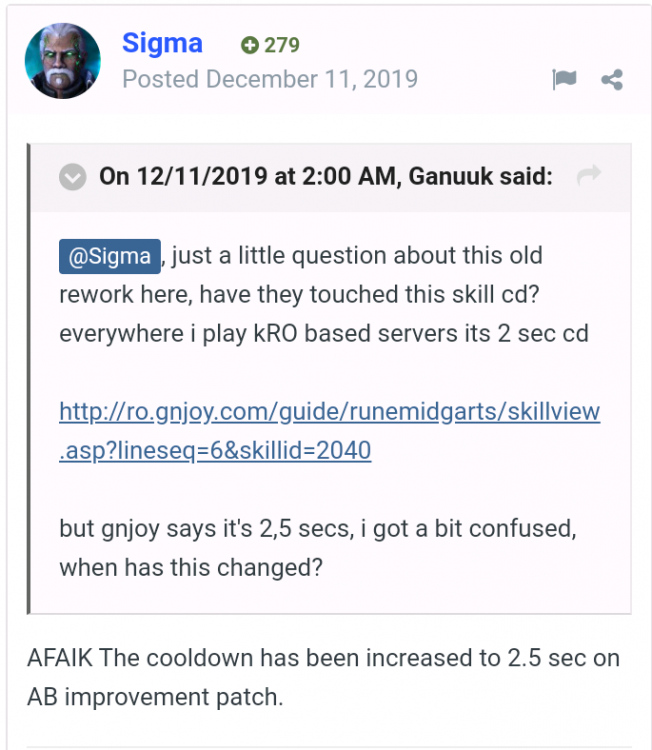Image resolution: width=652 pixels, height=750 pixels.
Task: Jump to quoted post via arrow icon
Action: point(588,175)
